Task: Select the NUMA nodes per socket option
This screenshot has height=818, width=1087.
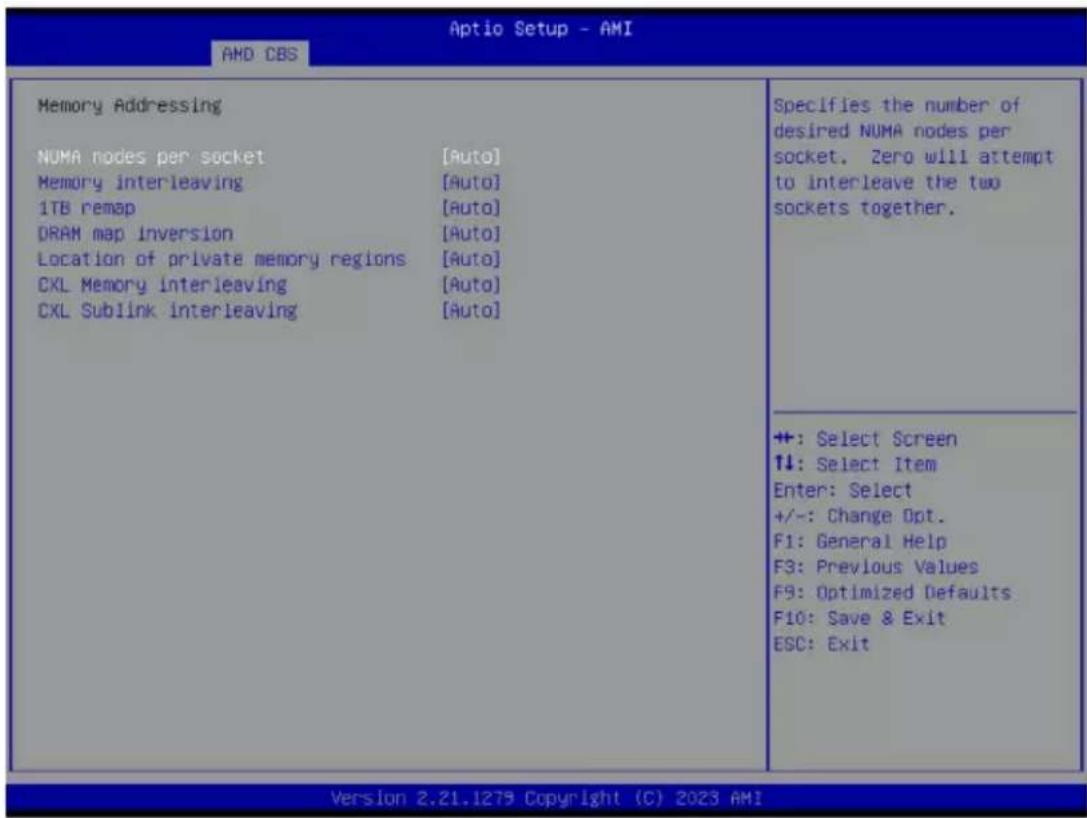Action: 151,157
